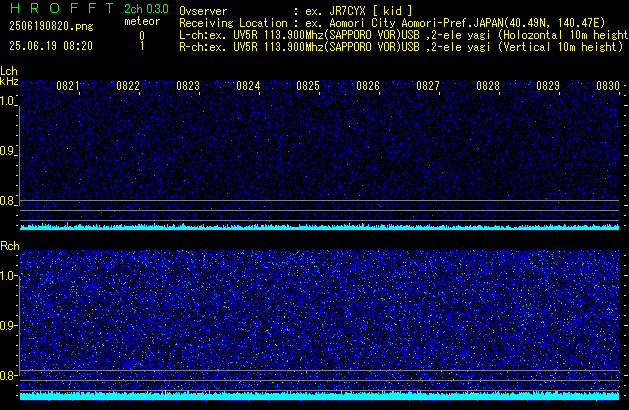This screenshot has width=629, height=410.
Task: Click the 0822 time marker
Action: tap(128, 86)
